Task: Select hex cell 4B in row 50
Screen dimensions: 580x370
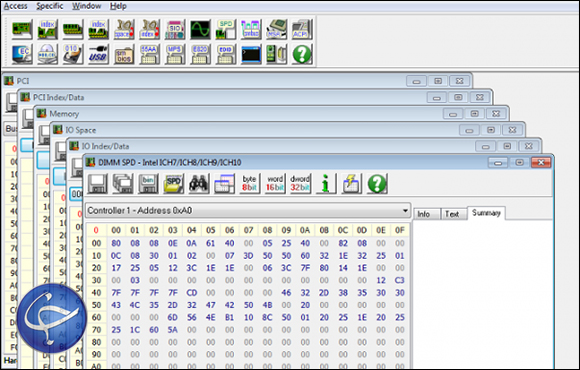Action: [x=267, y=305]
